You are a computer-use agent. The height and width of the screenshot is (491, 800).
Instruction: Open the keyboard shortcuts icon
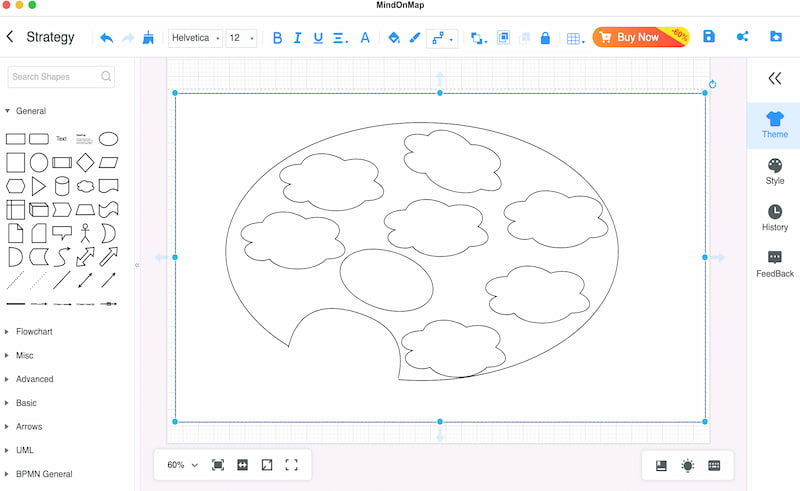tap(714, 465)
